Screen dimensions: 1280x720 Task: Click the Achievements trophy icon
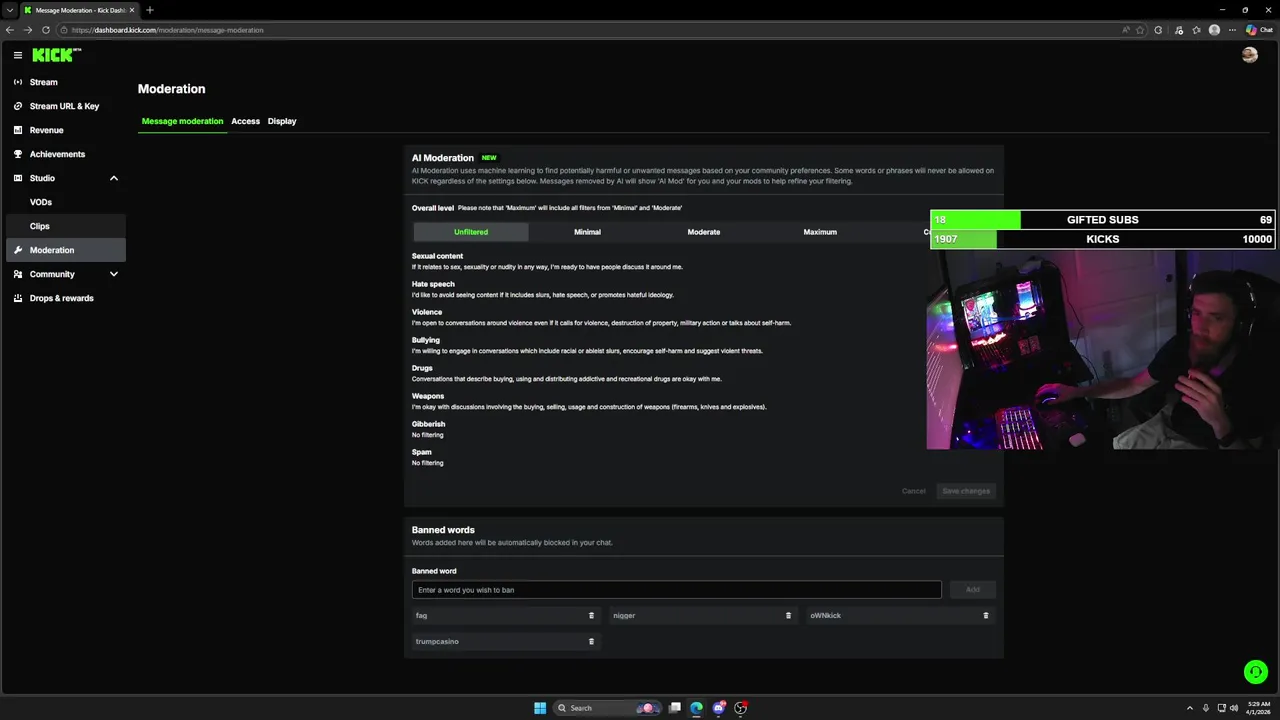point(18,154)
